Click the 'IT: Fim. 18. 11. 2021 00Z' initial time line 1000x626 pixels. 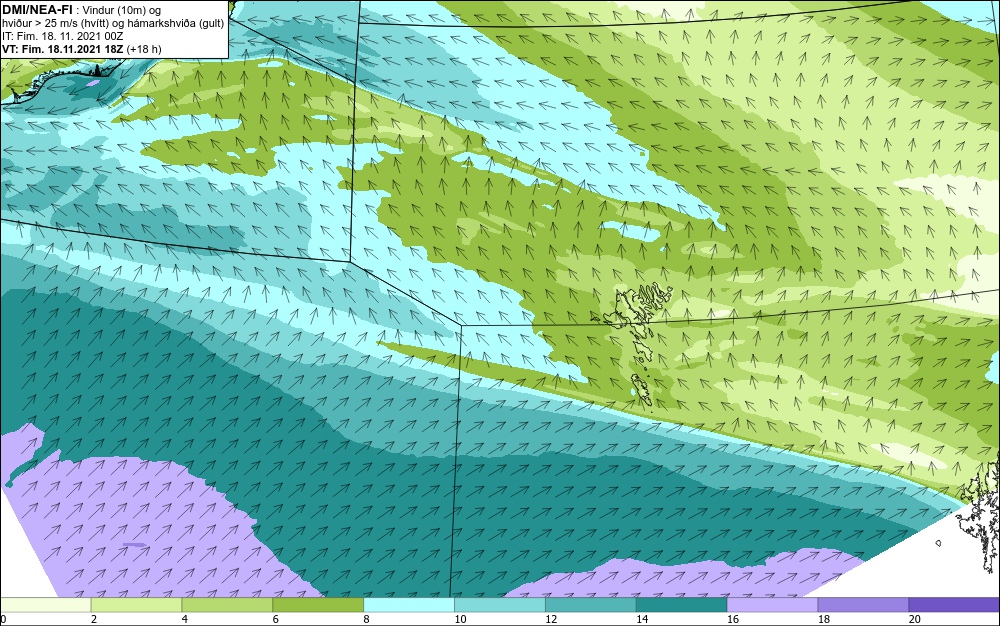click(62, 36)
